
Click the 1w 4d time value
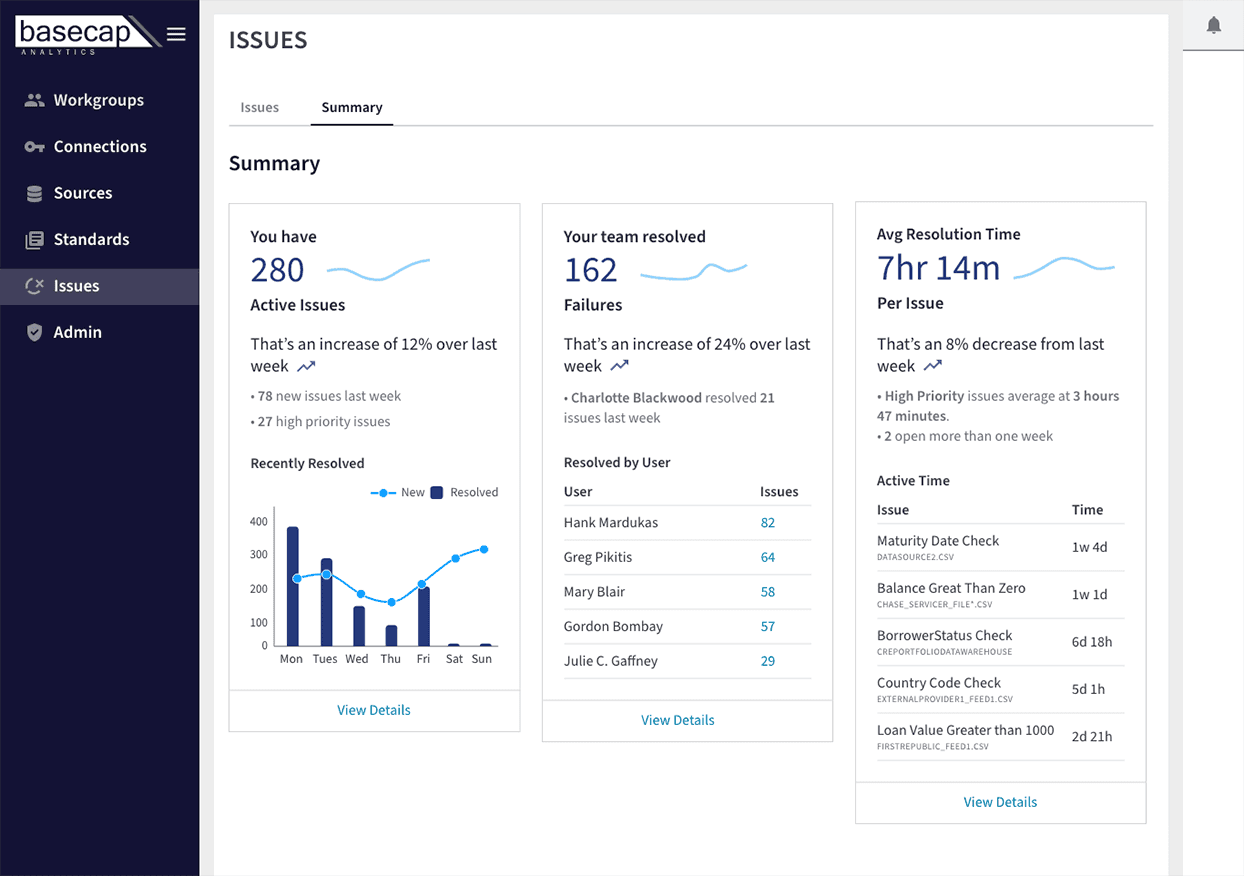pos(1089,547)
